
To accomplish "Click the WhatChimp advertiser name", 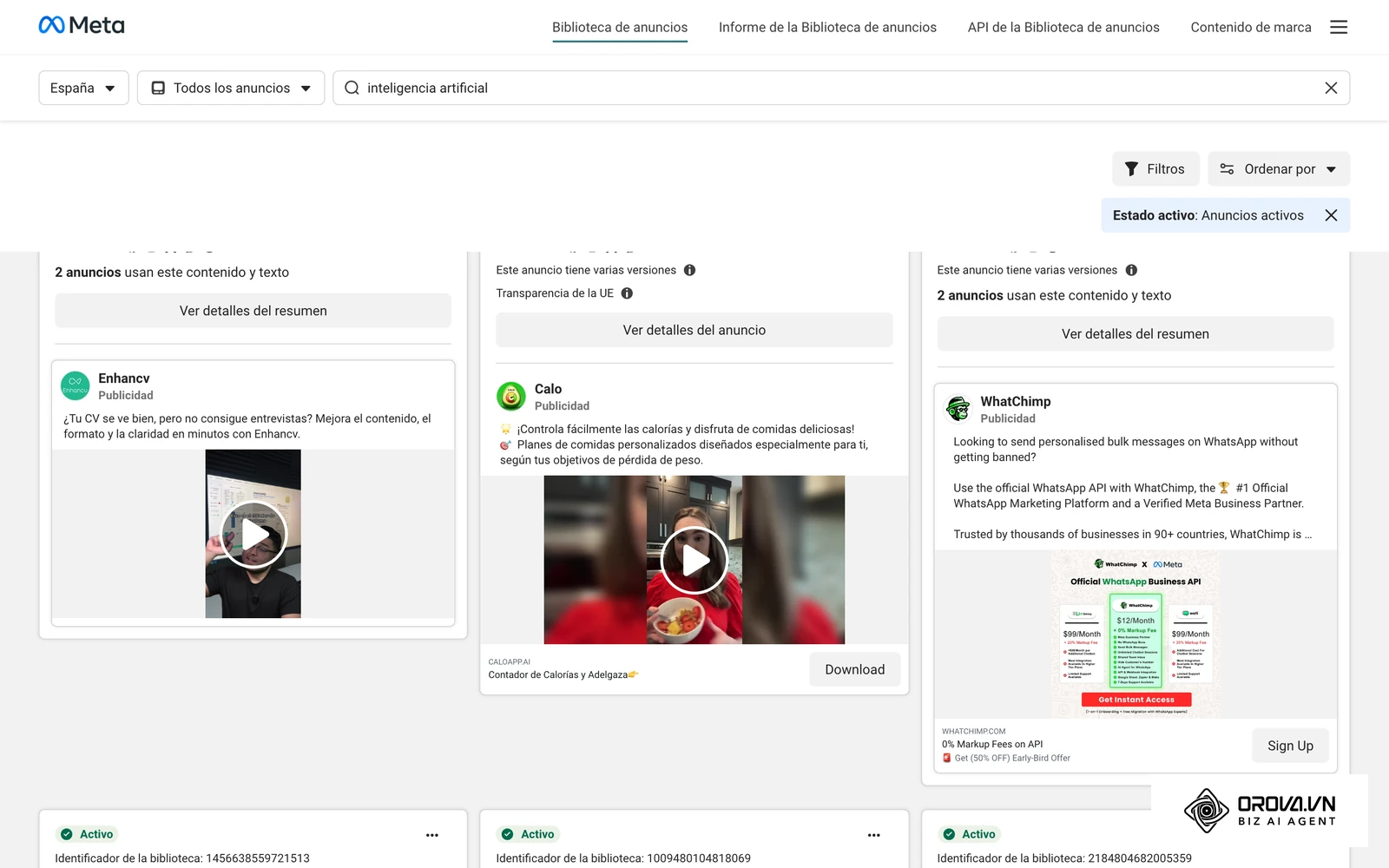I will point(1016,401).
